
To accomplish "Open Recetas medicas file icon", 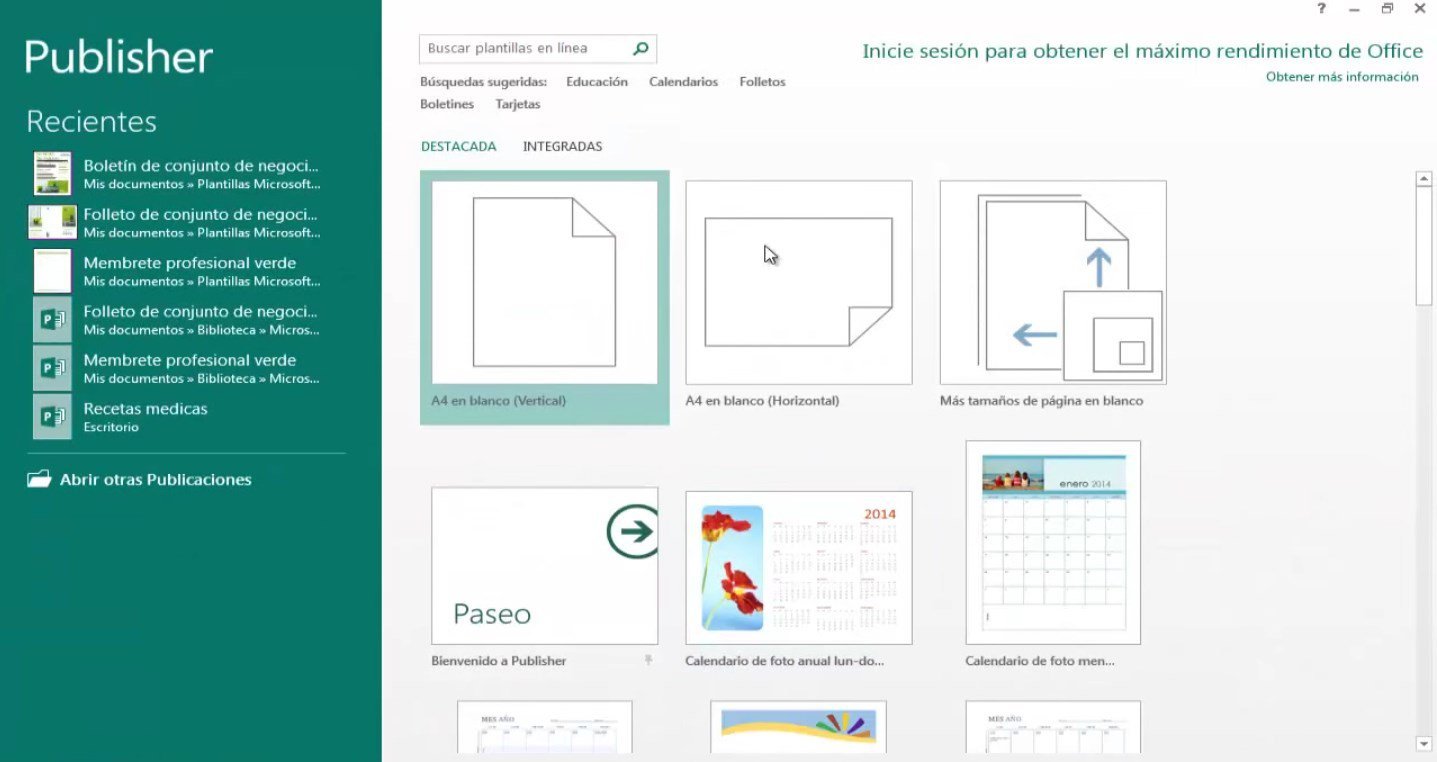I will [52, 417].
